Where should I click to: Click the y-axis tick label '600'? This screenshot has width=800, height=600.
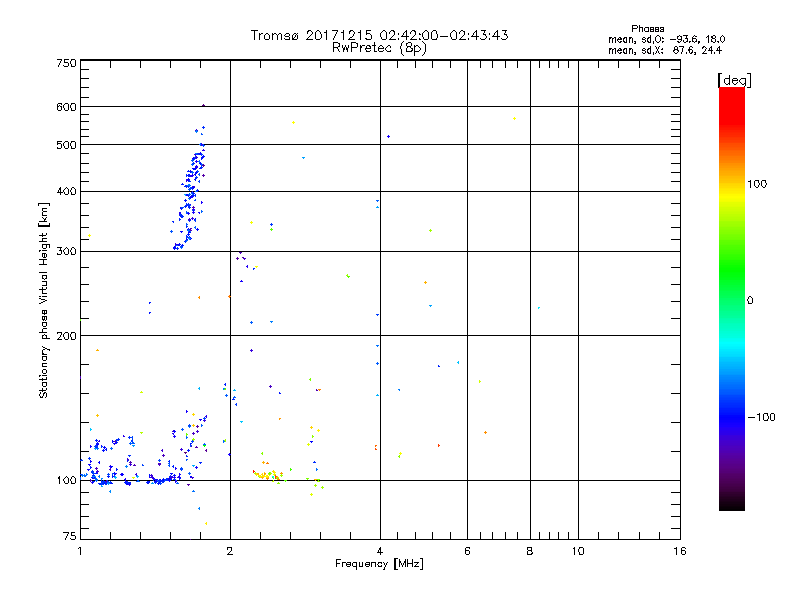66,107
